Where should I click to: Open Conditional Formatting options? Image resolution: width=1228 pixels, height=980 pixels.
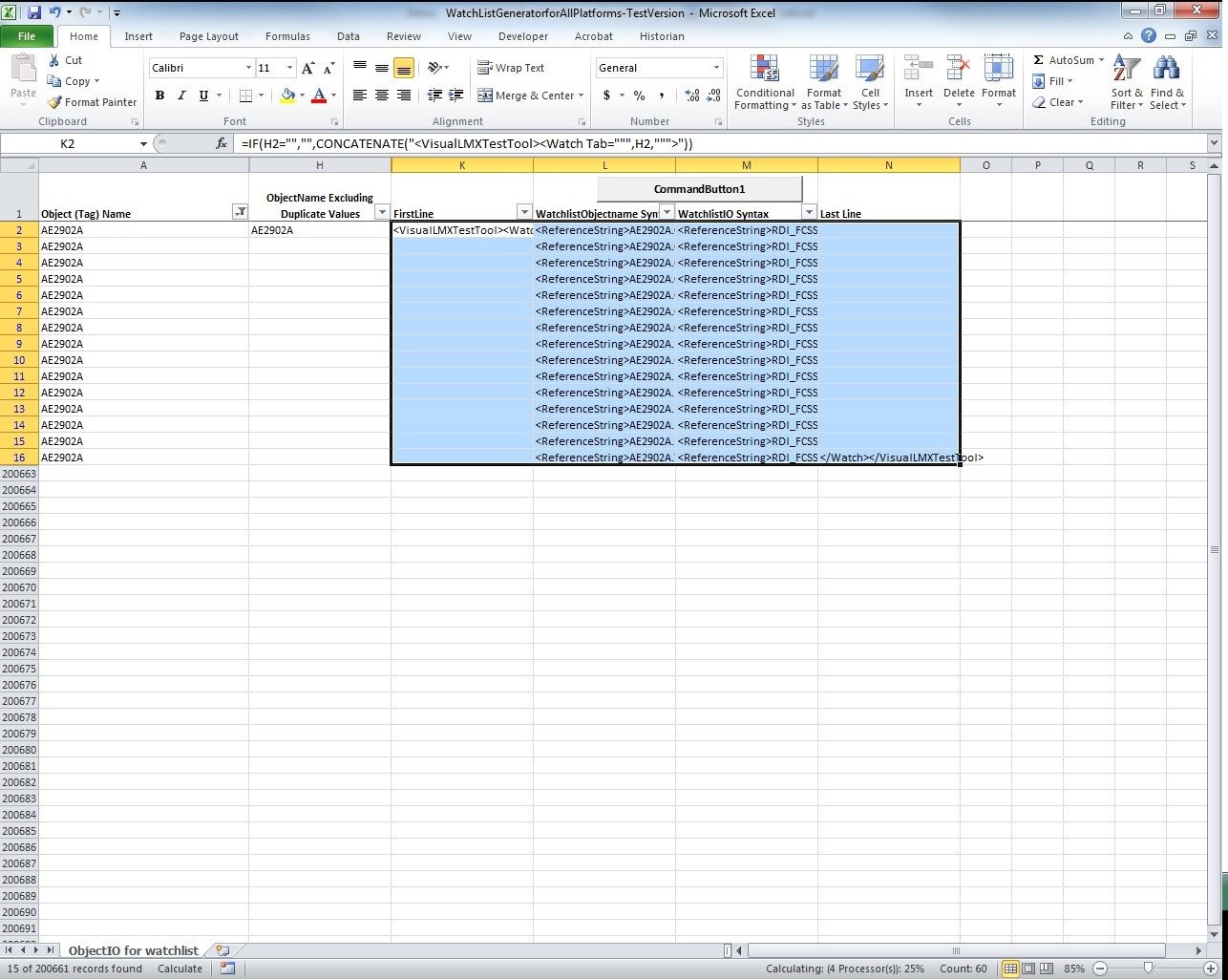[764, 81]
